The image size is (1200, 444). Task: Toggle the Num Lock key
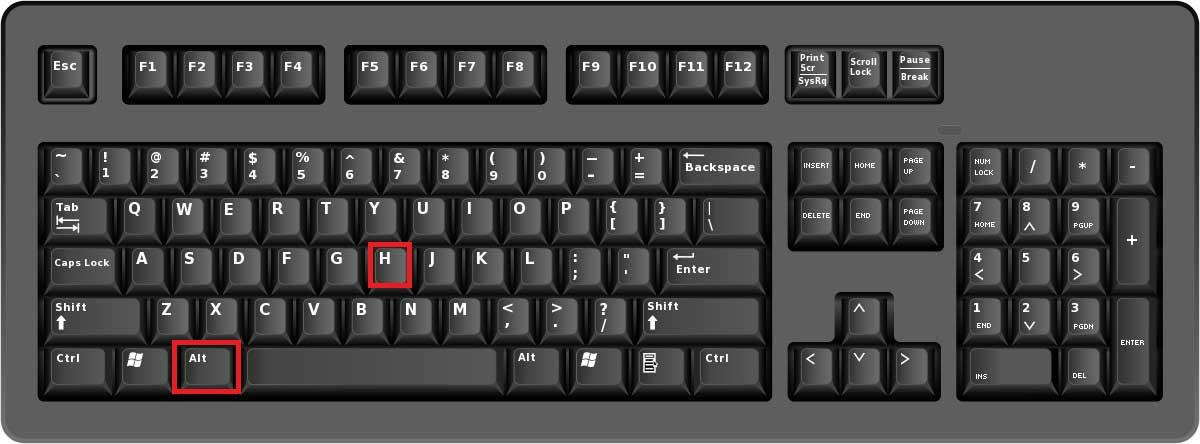tap(985, 169)
